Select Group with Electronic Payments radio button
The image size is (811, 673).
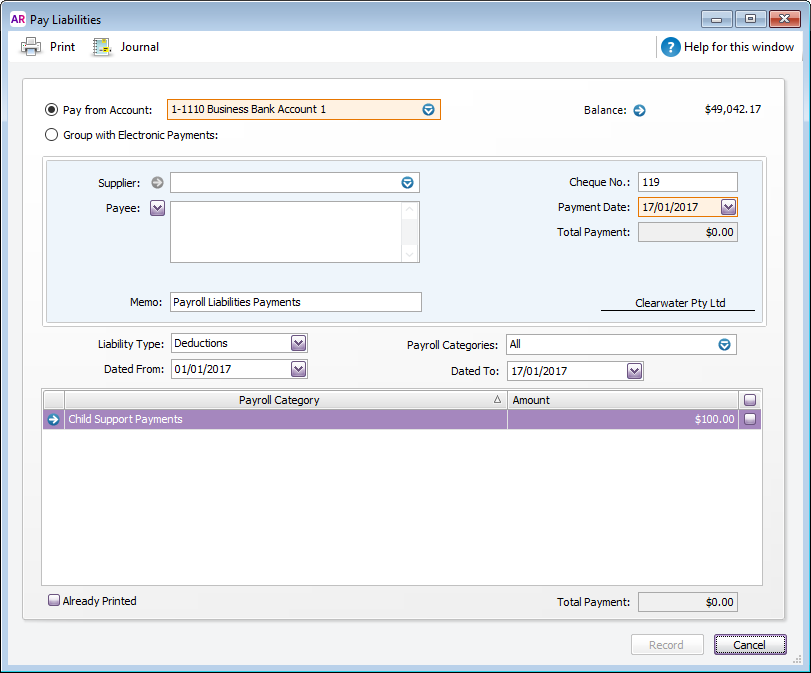click(x=51, y=135)
